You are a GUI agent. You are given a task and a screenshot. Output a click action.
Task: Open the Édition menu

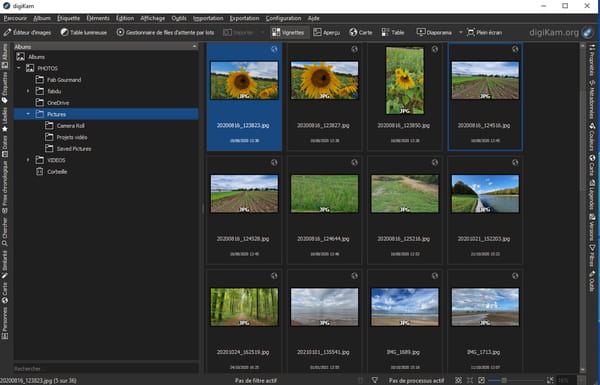click(125, 18)
